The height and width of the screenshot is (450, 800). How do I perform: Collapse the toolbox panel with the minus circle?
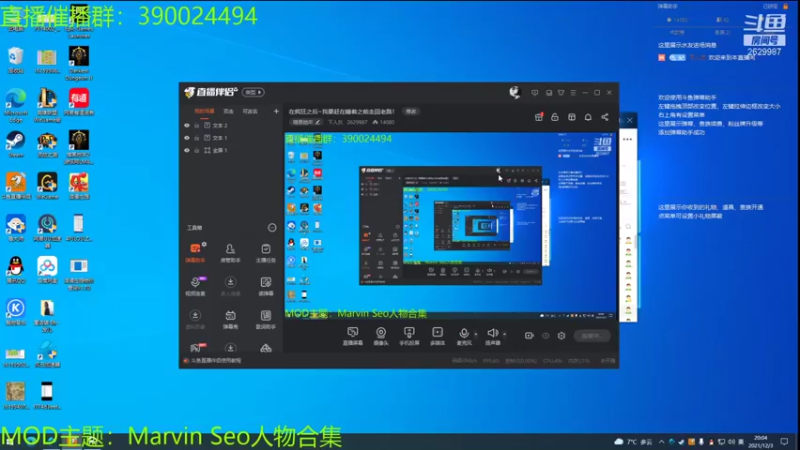click(272, 228)
